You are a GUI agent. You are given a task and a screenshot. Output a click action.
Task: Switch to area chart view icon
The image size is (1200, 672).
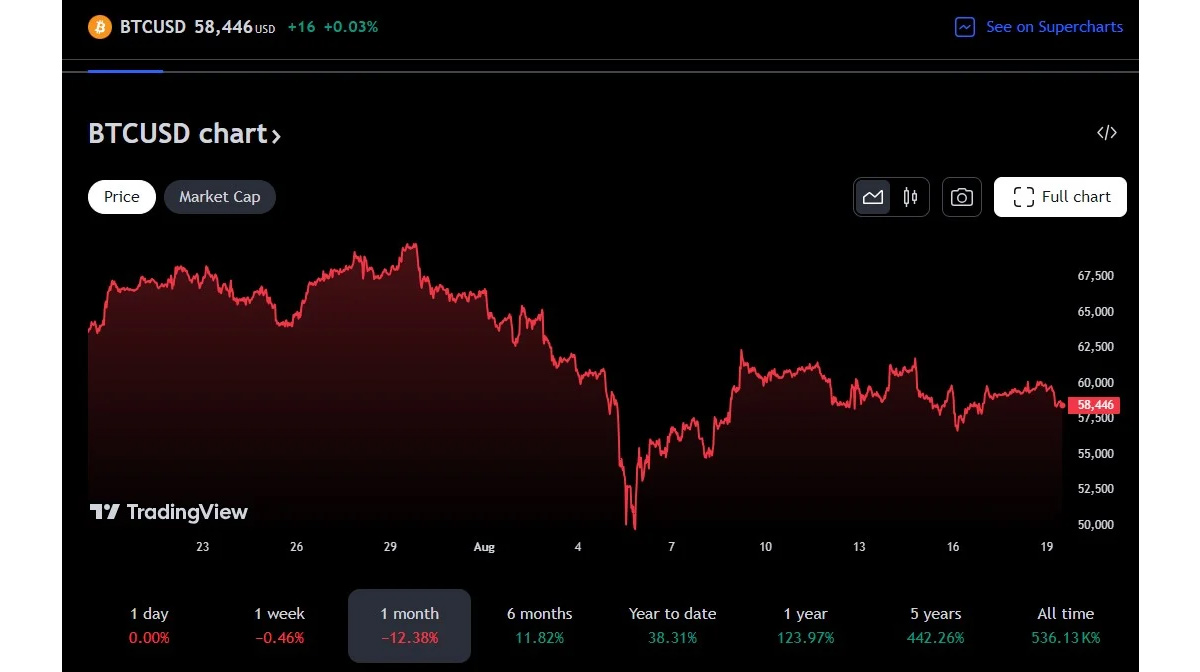pyautogui.click(x=873, y=197)
